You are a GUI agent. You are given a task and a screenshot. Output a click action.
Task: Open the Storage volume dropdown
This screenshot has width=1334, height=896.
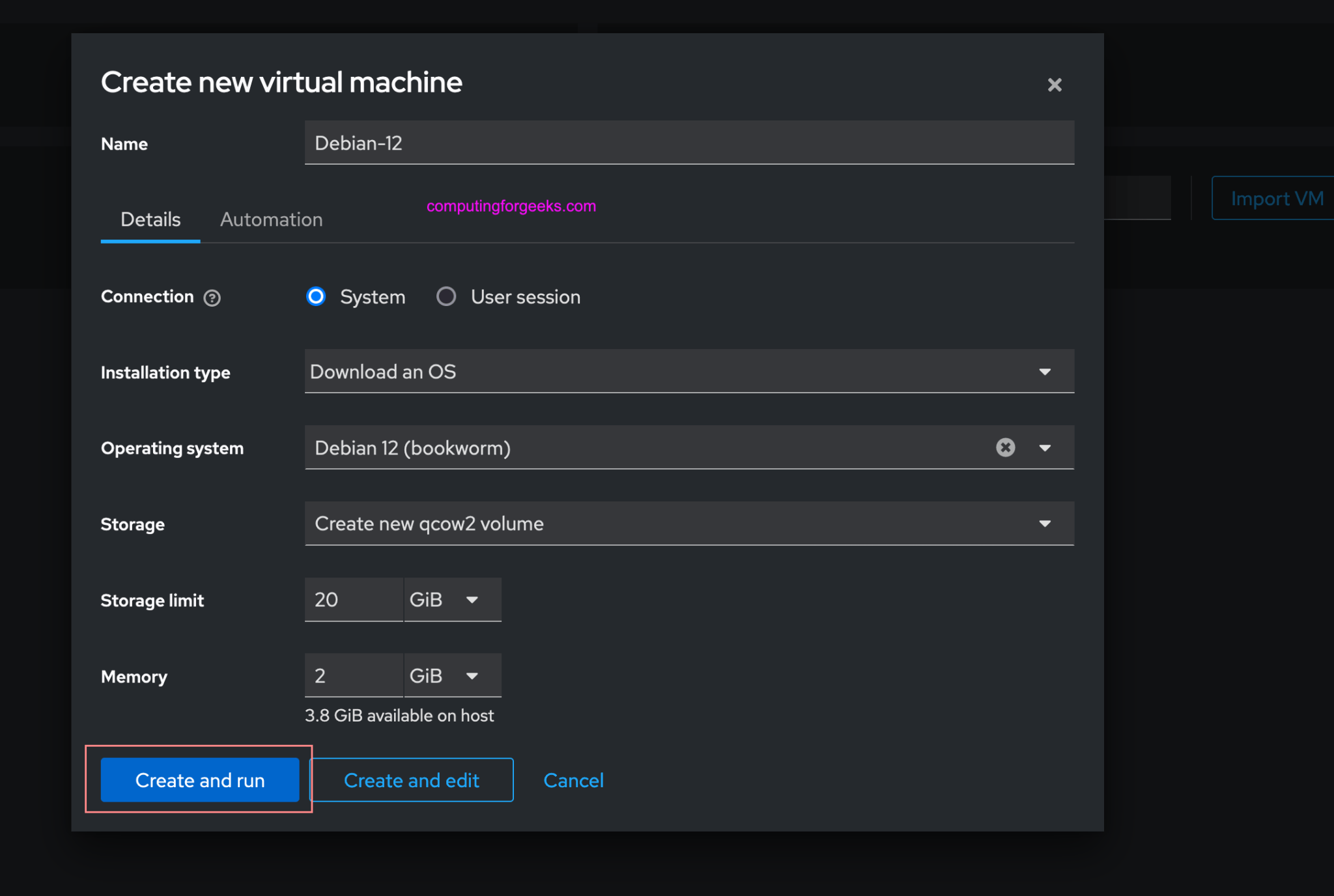[x=1045, y=524]
